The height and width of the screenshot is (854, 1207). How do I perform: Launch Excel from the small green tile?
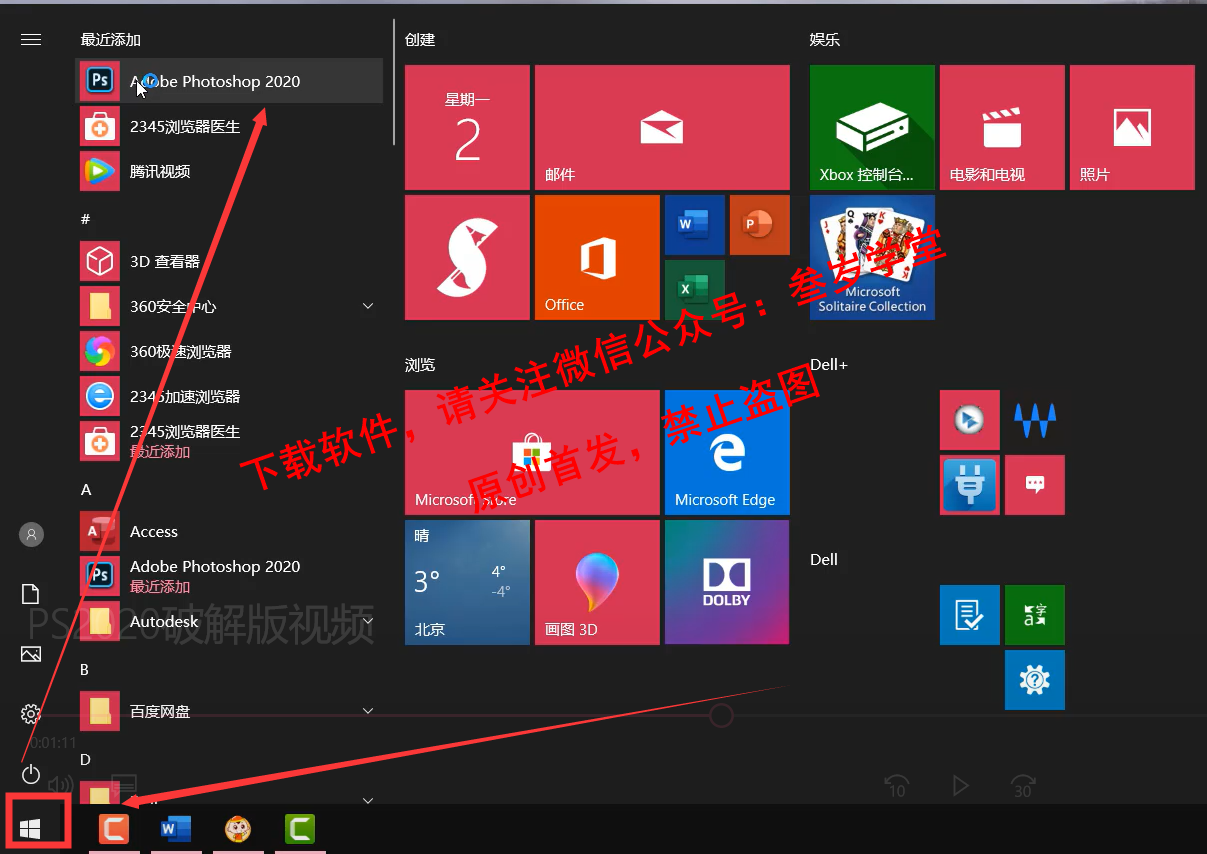tap(694, 290)
